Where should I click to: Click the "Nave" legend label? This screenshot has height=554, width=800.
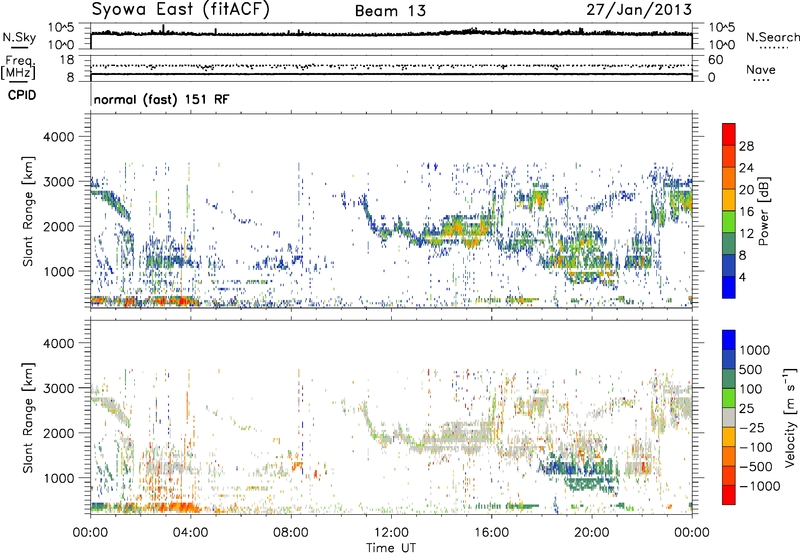(x=761, y=70)
